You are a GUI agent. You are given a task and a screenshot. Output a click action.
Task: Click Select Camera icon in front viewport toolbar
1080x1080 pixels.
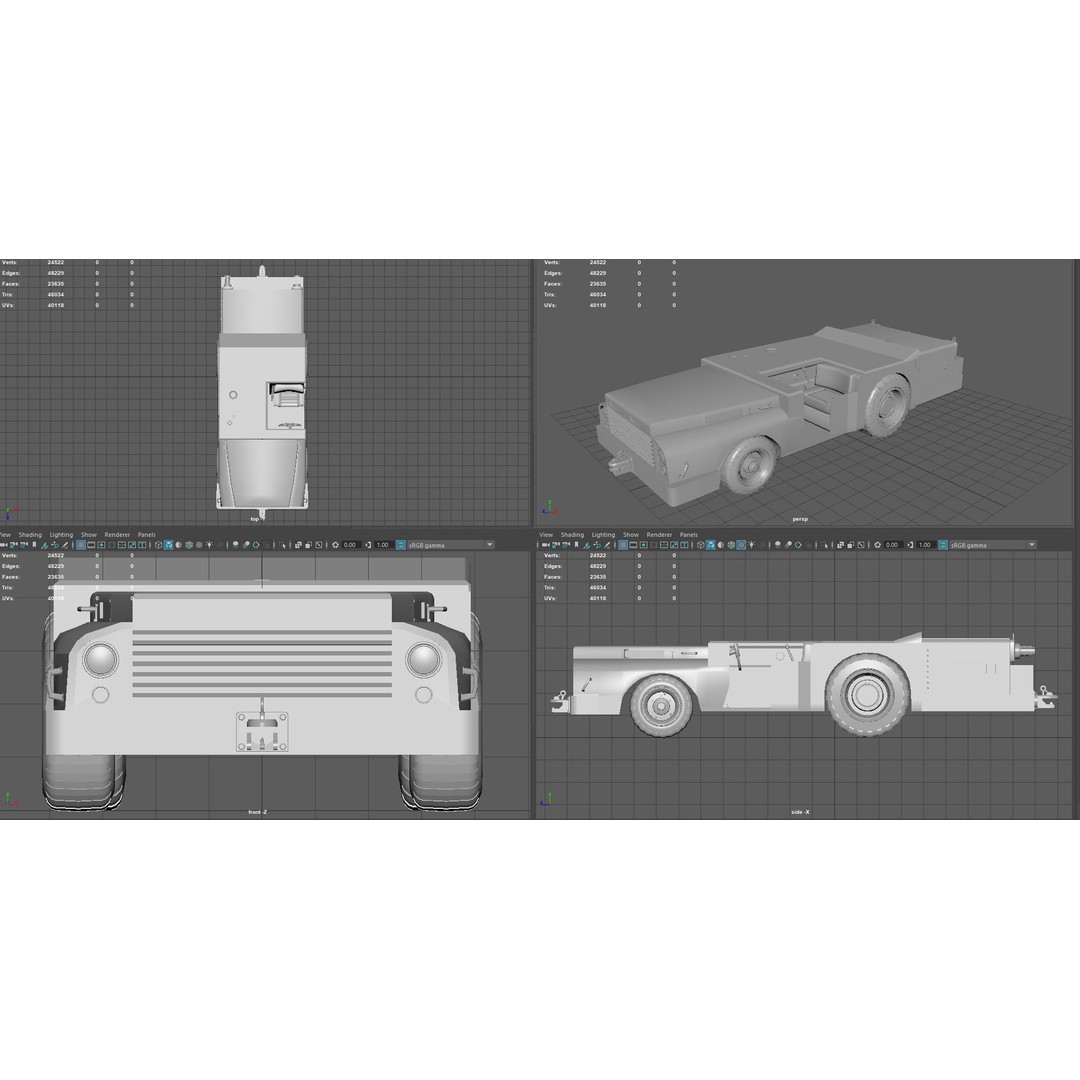pos(3,545)
